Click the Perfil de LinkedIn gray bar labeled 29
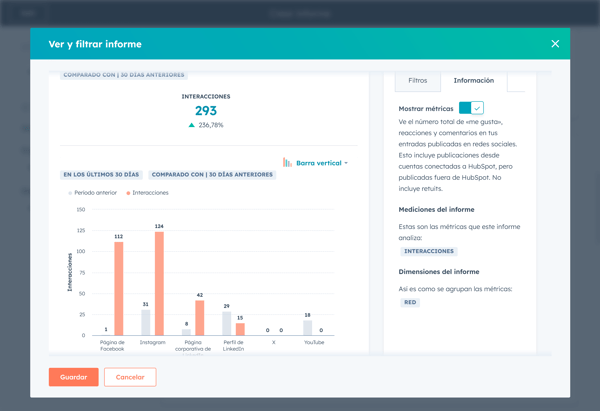600x411 pixels. pos(227,322)
